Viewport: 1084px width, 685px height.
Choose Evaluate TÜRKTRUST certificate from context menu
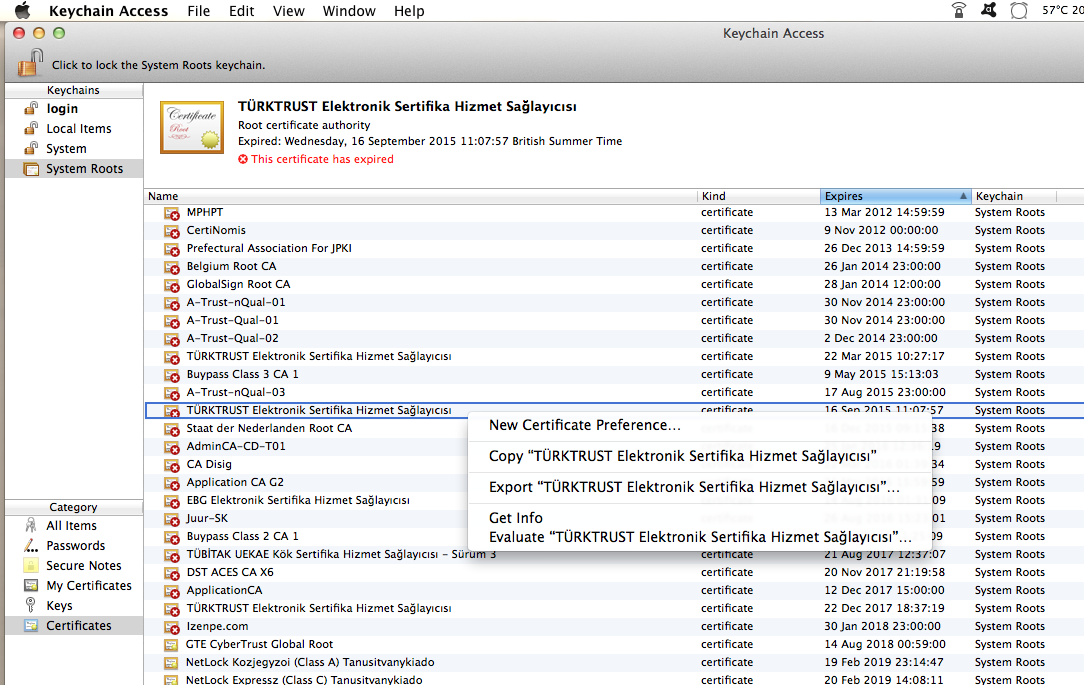(700, 537)
